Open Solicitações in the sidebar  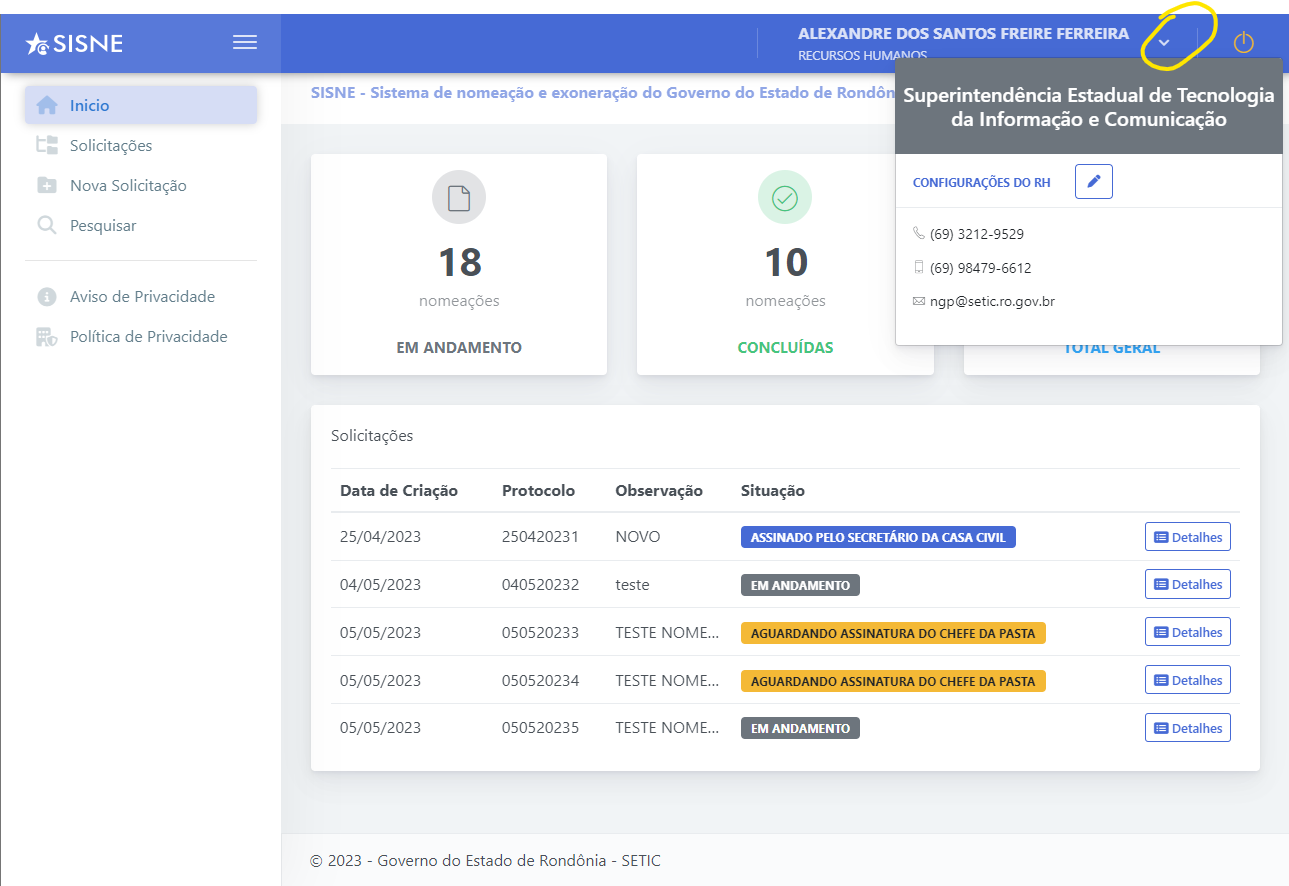[x=141, y=145]
